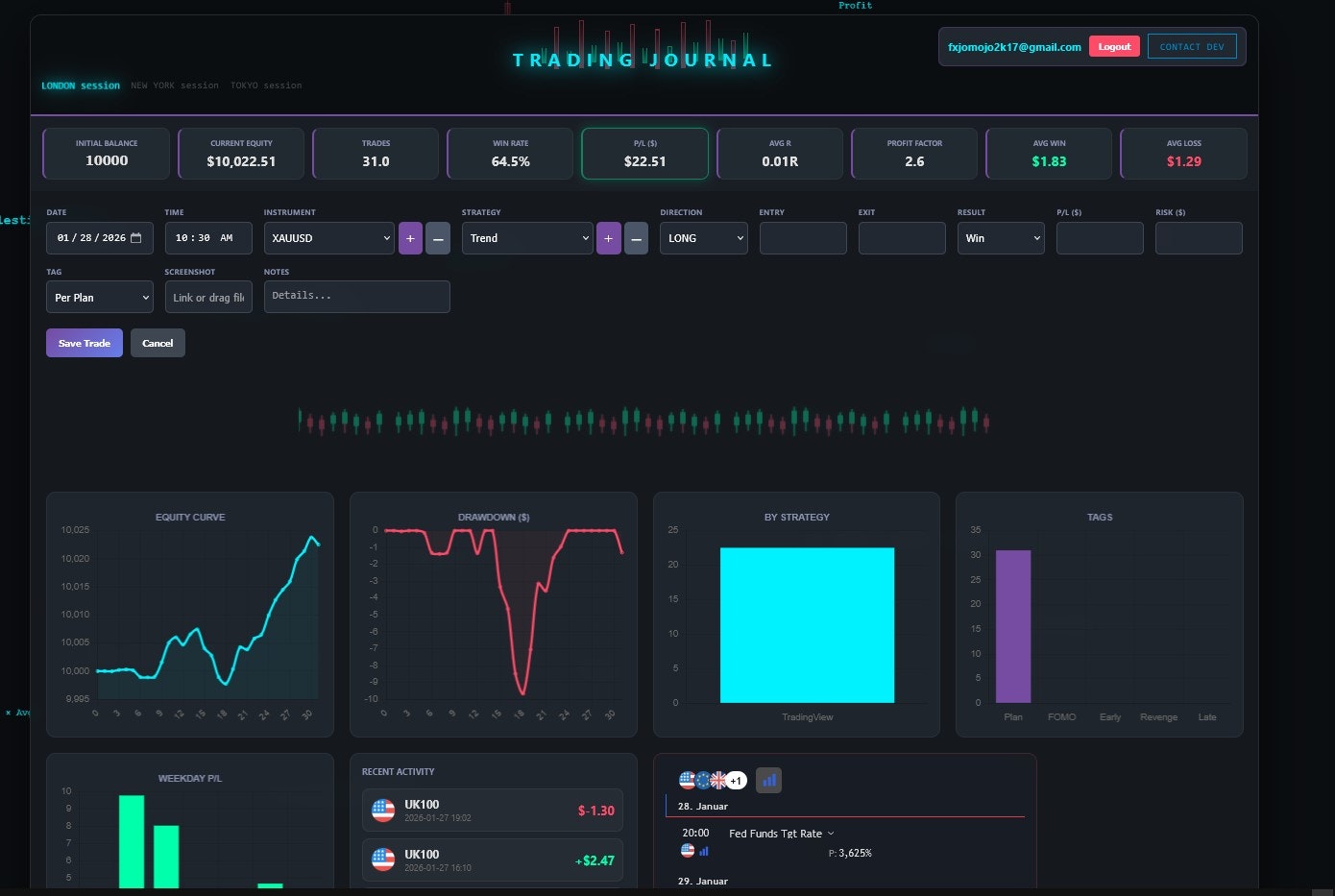Switch to the NEW YORK session tab
This screenshot has width=1335, height=896.
pos(175,85)
